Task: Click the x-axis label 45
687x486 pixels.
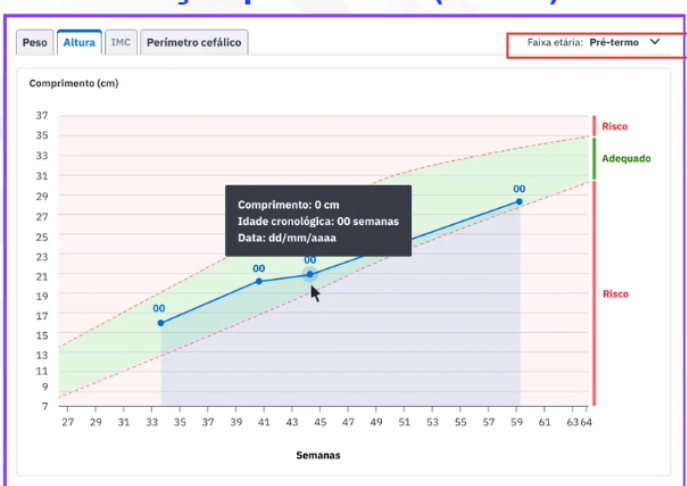Action: pyautogui.click(x=320, y=422)
